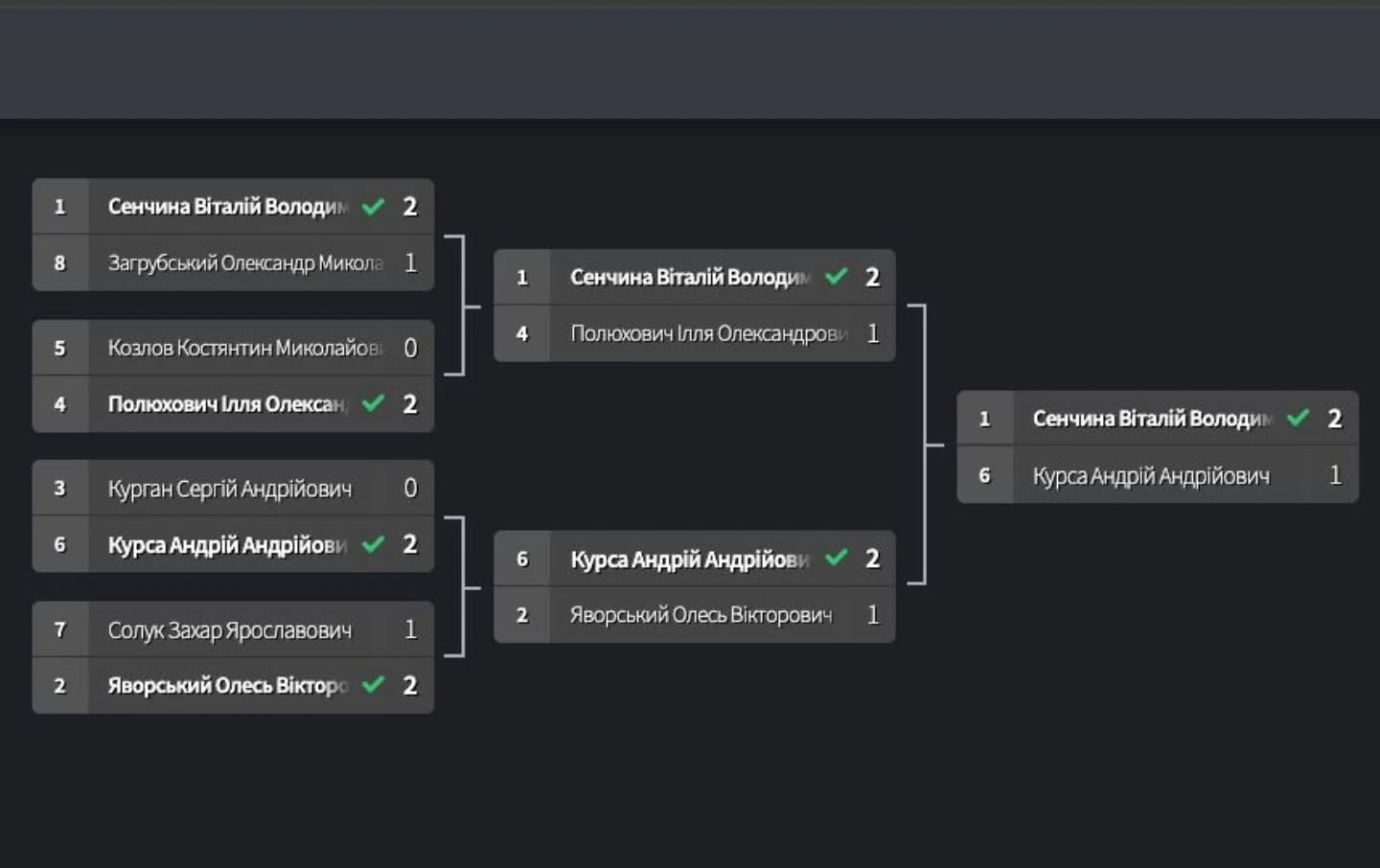Click score 1 of Полюхович in semifinal

pos(872,333)
